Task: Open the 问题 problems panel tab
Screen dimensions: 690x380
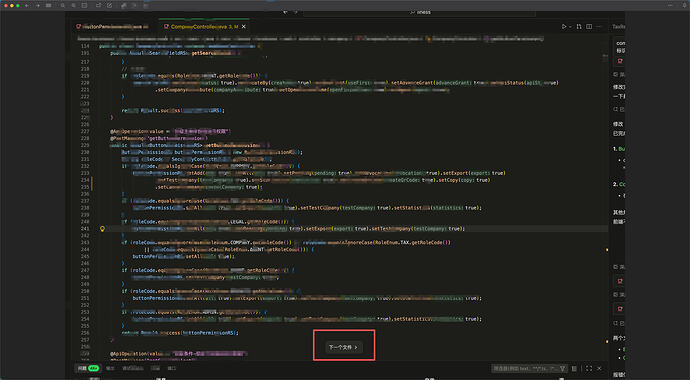Action: [x=88, y=369]
